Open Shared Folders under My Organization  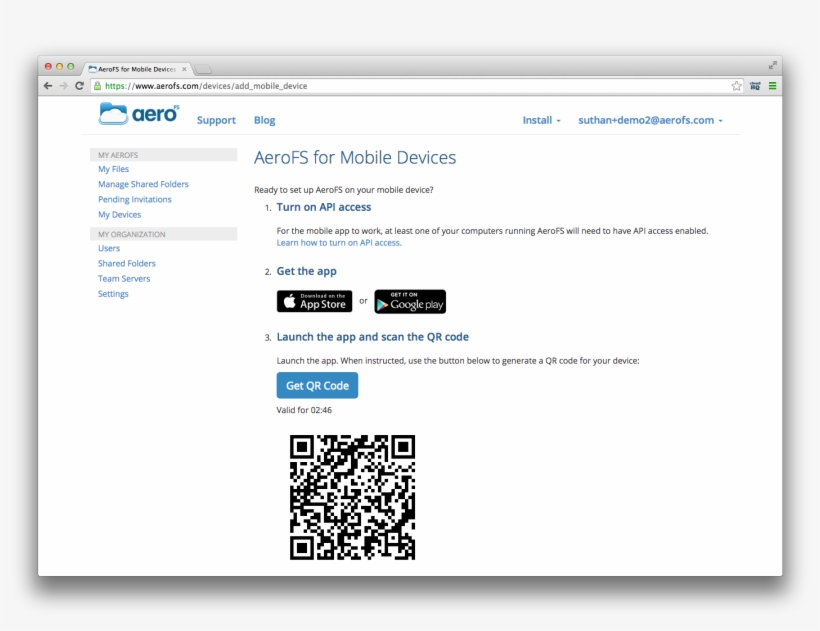(x=127, y=263)
